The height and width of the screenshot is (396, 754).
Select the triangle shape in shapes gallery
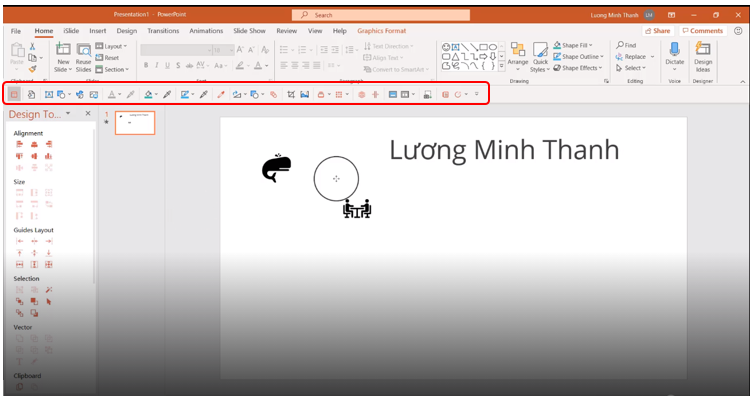pos(455,56)
